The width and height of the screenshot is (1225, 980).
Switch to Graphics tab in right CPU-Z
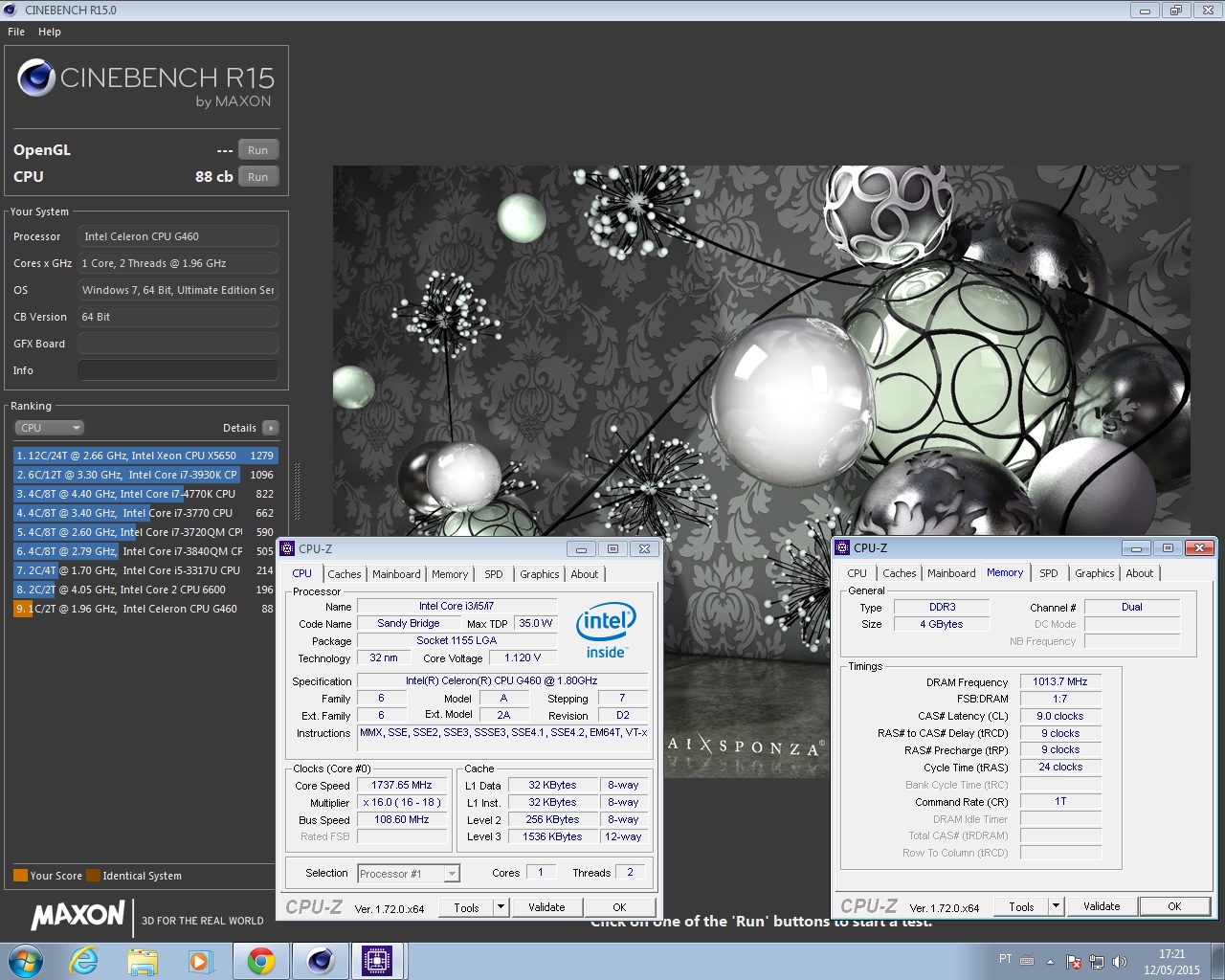1095,573
